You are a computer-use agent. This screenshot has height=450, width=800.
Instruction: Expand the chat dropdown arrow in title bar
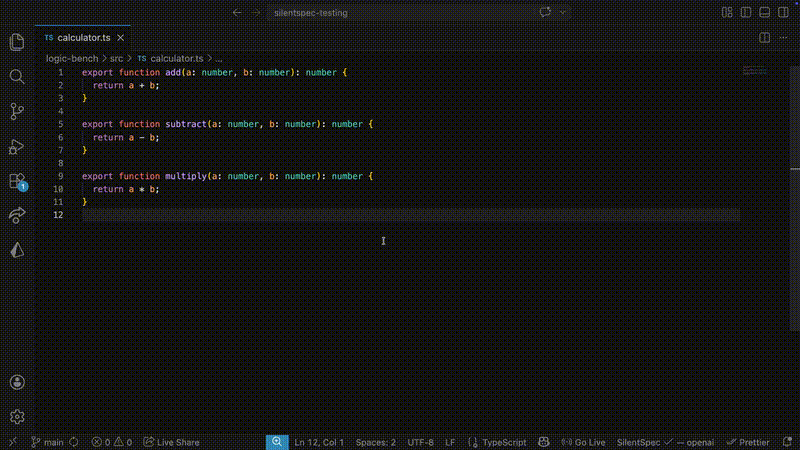click(562, 13)
